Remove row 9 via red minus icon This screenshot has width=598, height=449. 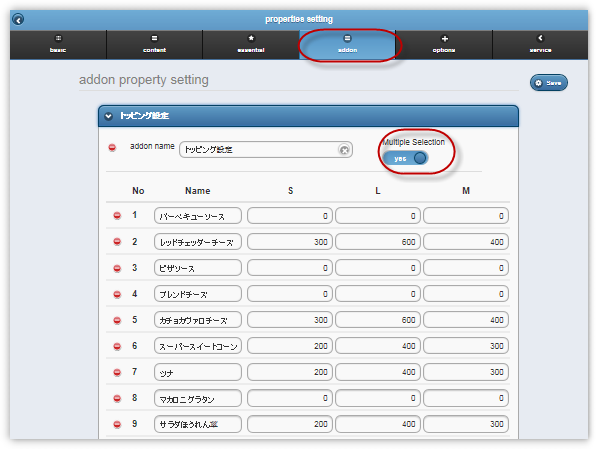(117, 424)
